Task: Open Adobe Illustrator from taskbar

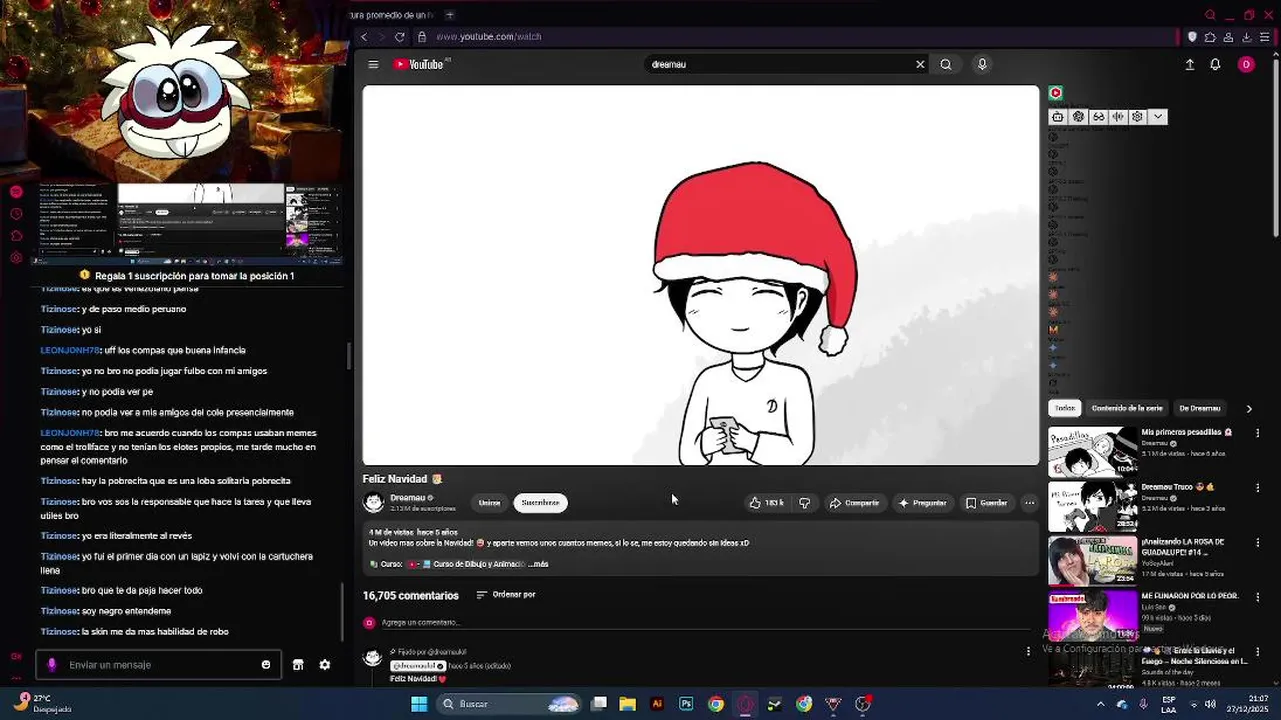Action: 657,704
